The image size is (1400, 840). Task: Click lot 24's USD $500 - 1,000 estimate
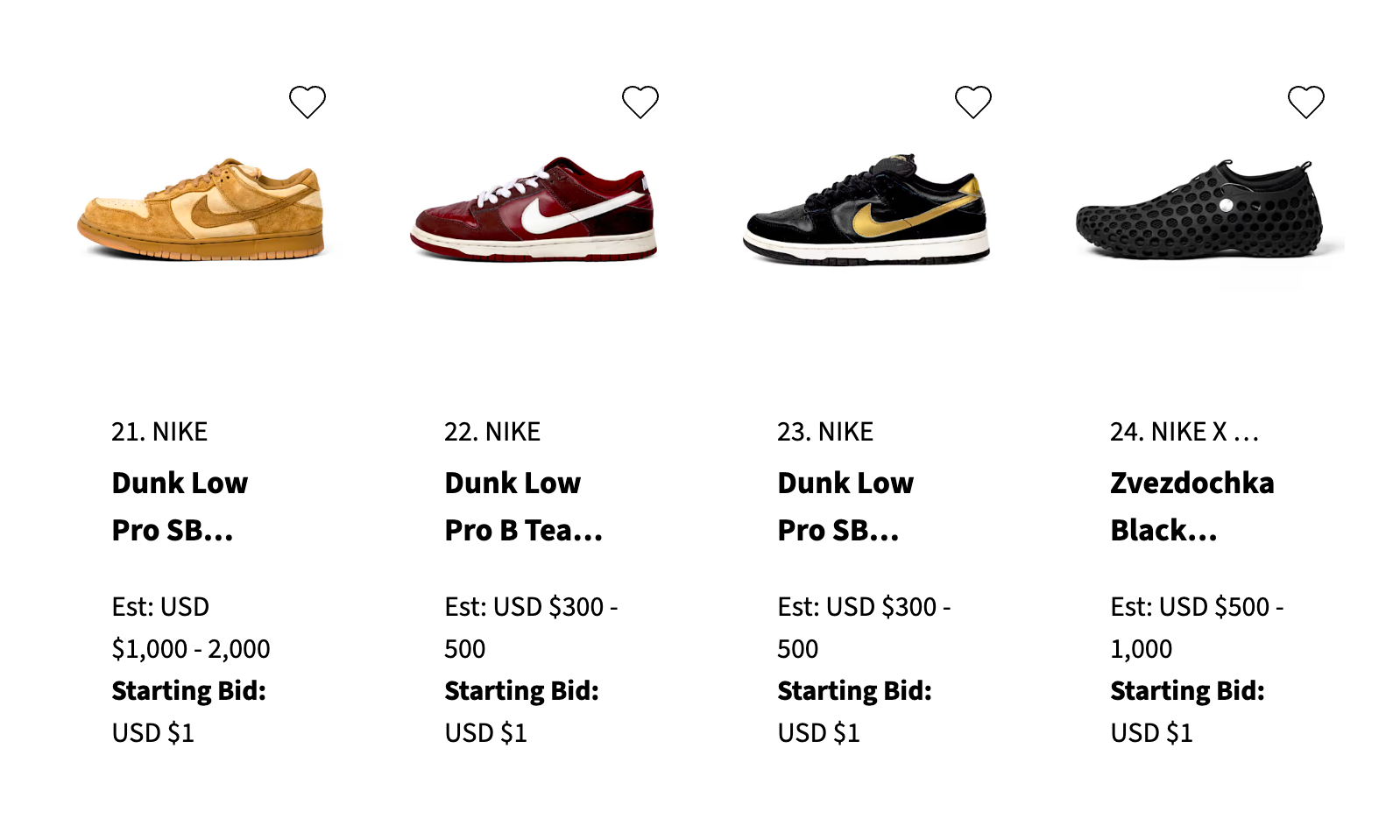pos(1196,627)
